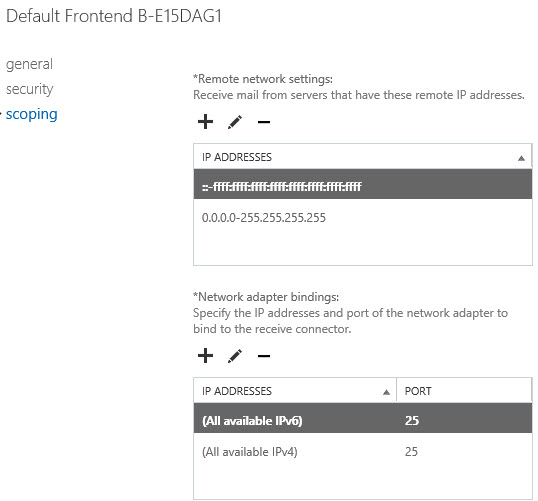Select the IPv6 ::-ffff:ffff range row
Viewport: 538px width, 501px height.
click(x=363, y=187)
